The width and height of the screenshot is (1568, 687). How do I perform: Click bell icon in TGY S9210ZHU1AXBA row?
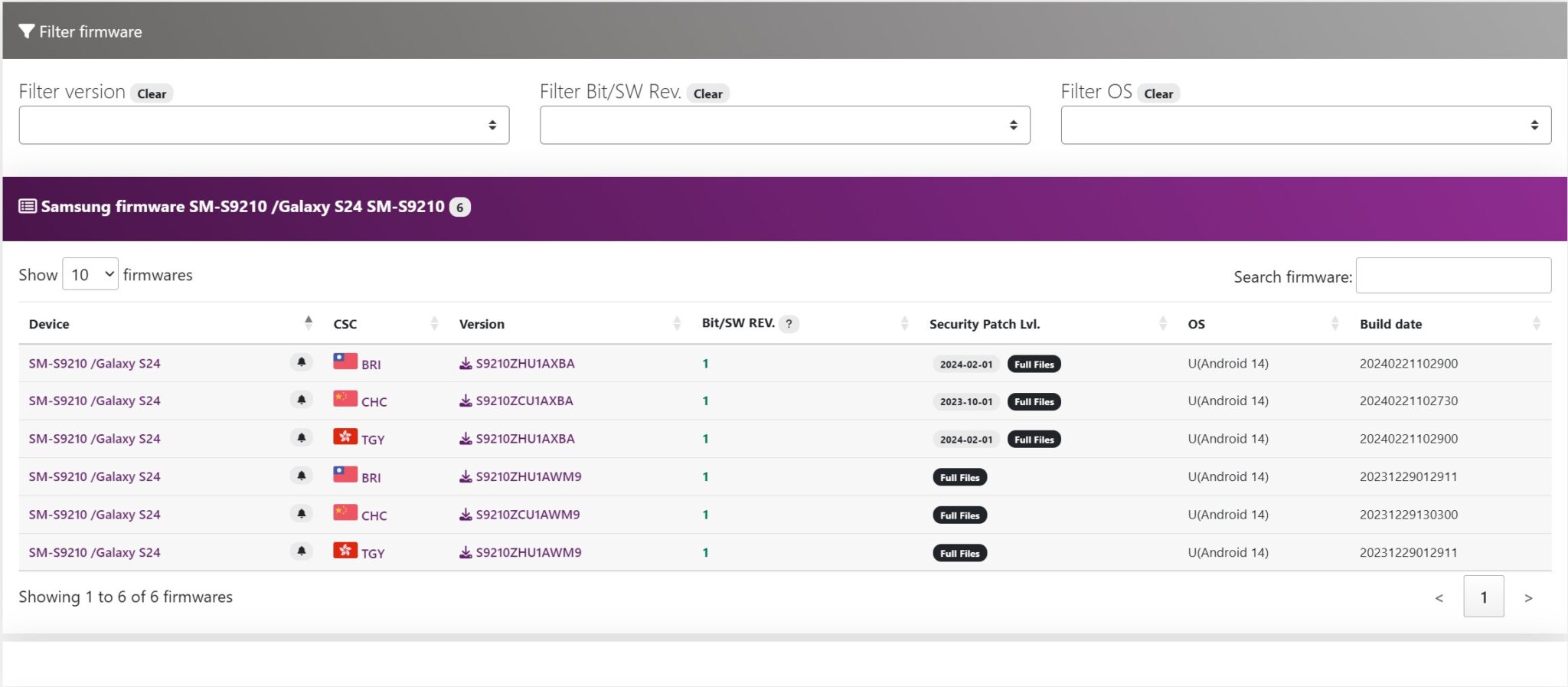(302, 438)
